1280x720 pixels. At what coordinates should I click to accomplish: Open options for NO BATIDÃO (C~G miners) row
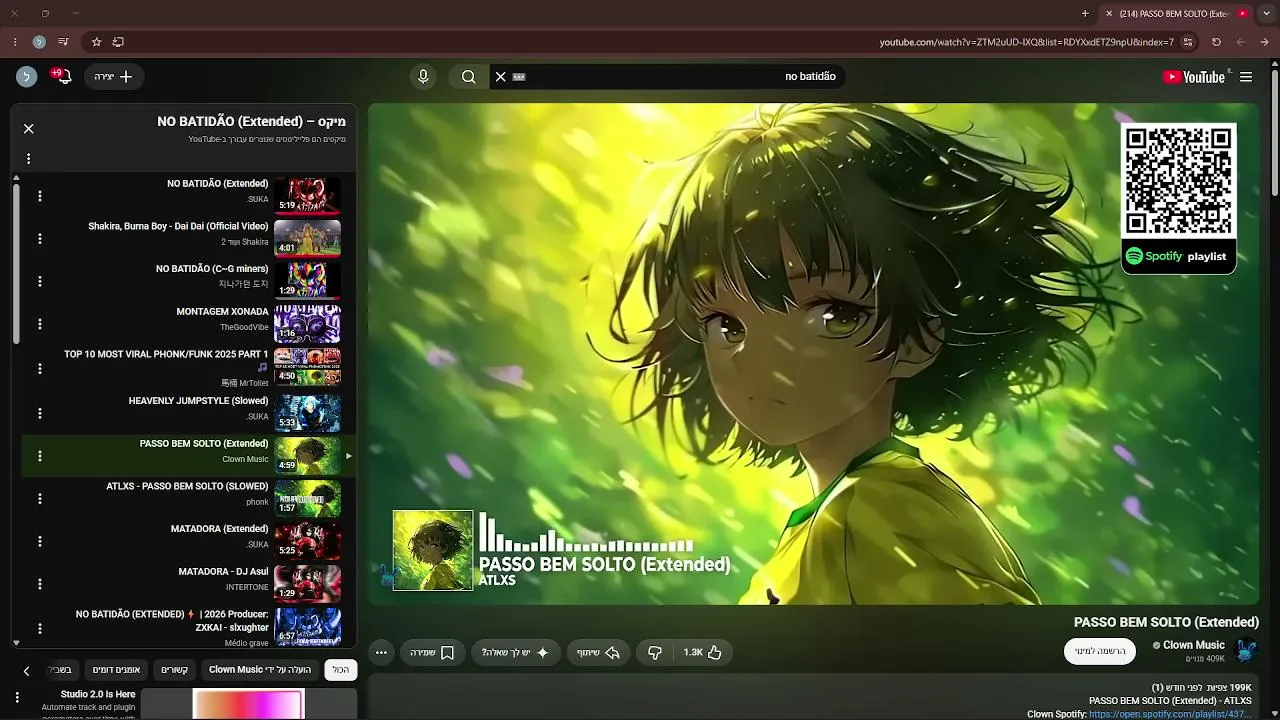(40, 282)
